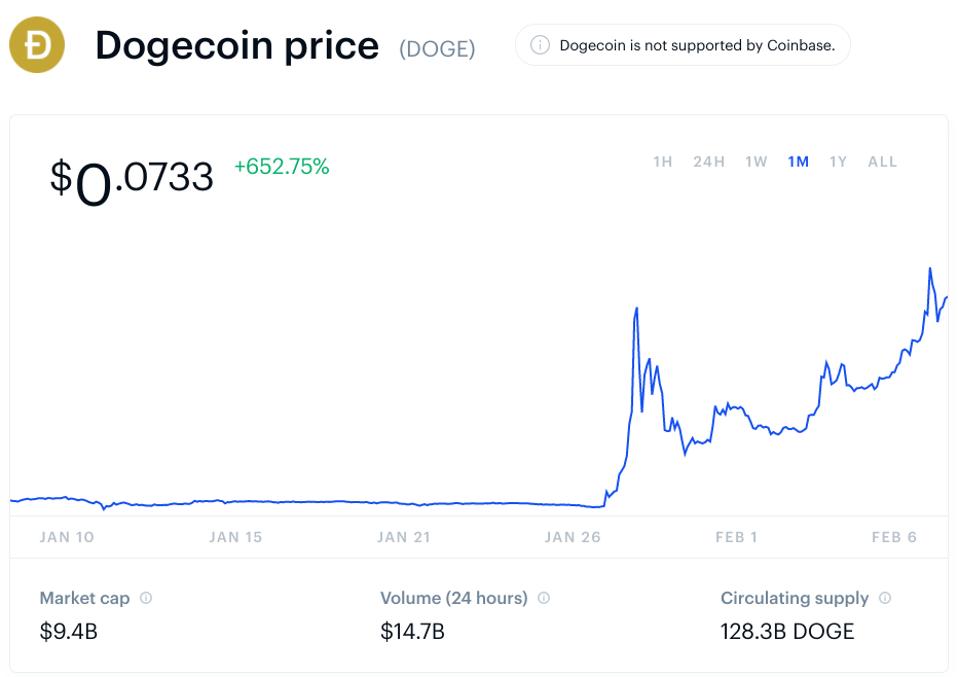Image resolution: width=958 pixels, height=677 pixels.
Task: Click the 128.3B DOGE supply value
Action: pos(787,632)
